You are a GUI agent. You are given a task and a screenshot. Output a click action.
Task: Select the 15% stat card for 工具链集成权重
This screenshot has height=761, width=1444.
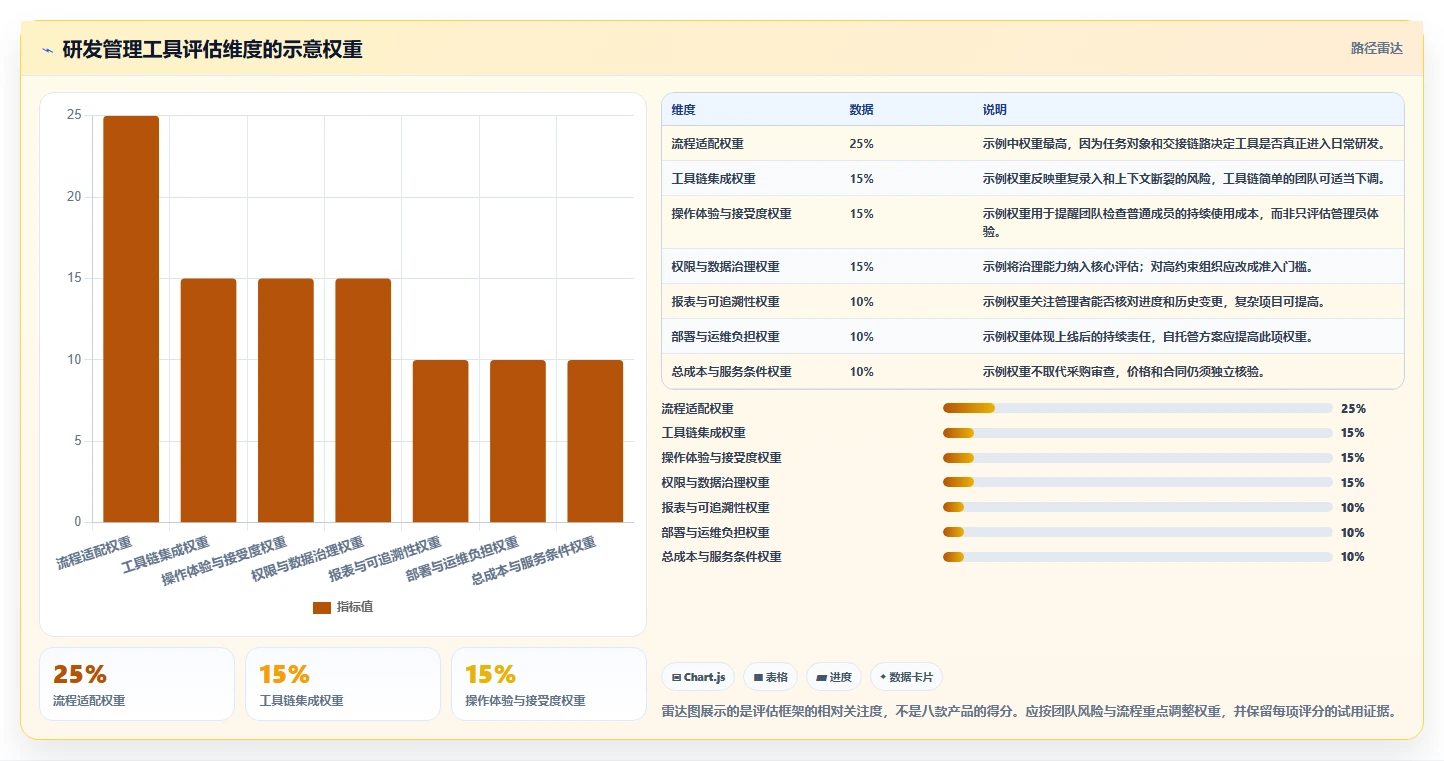[343, 684]
